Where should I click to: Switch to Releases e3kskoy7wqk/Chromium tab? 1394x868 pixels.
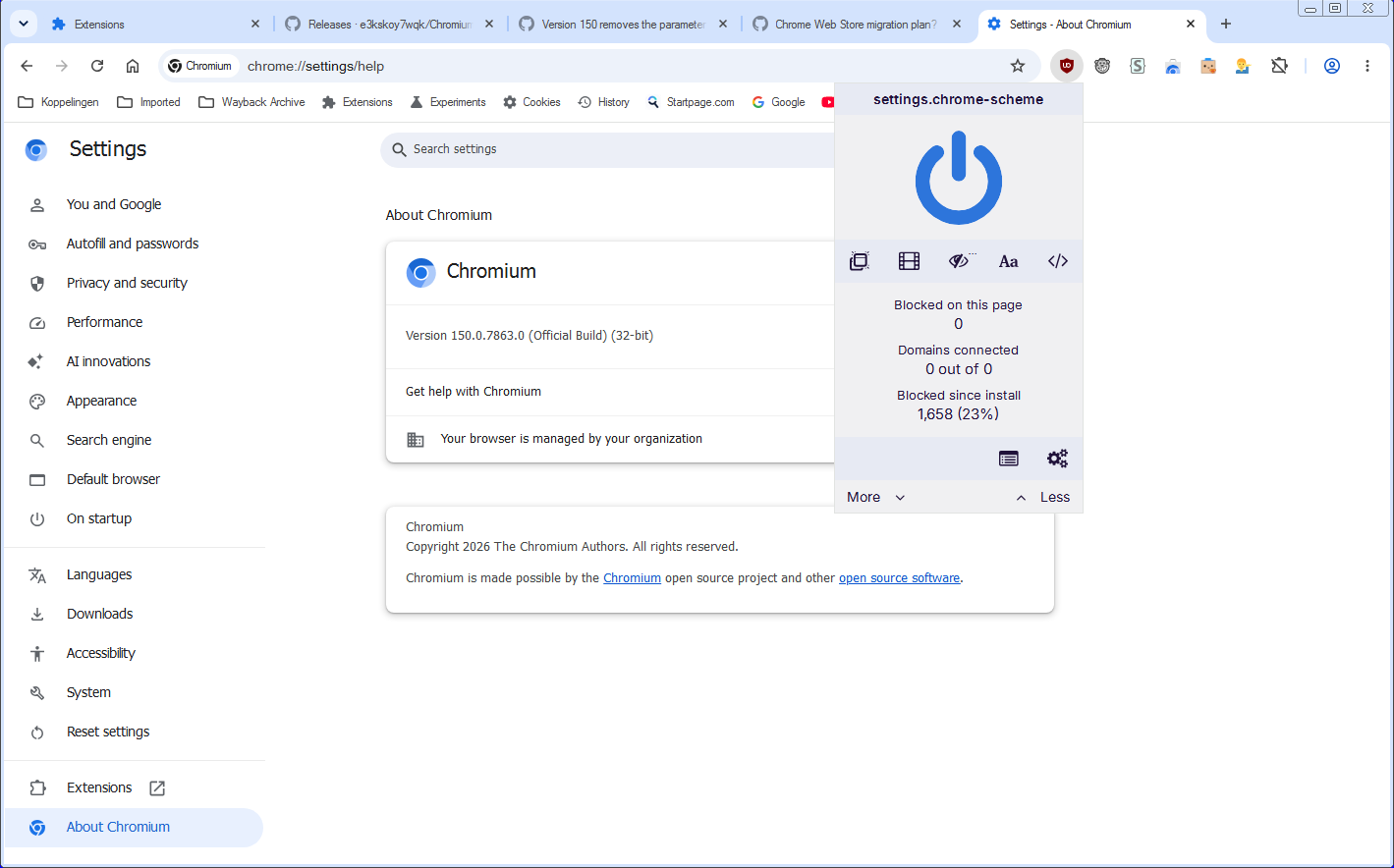click(x=389, y=24)
